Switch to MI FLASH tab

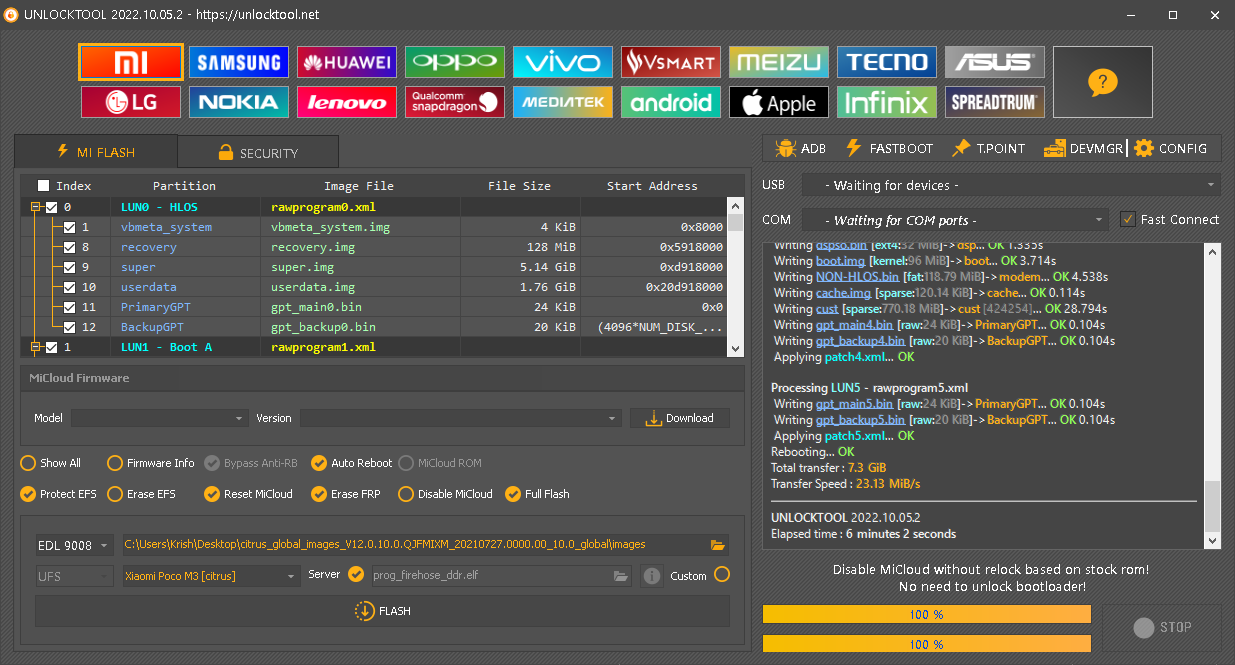(x=96, y=152)
